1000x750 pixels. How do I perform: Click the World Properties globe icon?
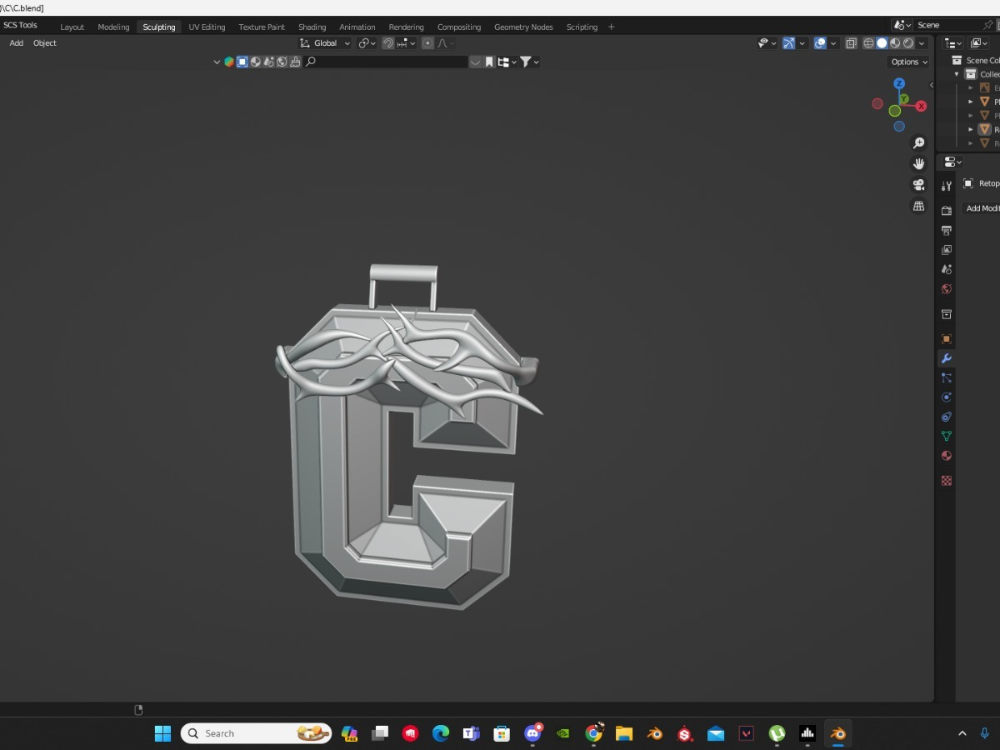[946, 288]
